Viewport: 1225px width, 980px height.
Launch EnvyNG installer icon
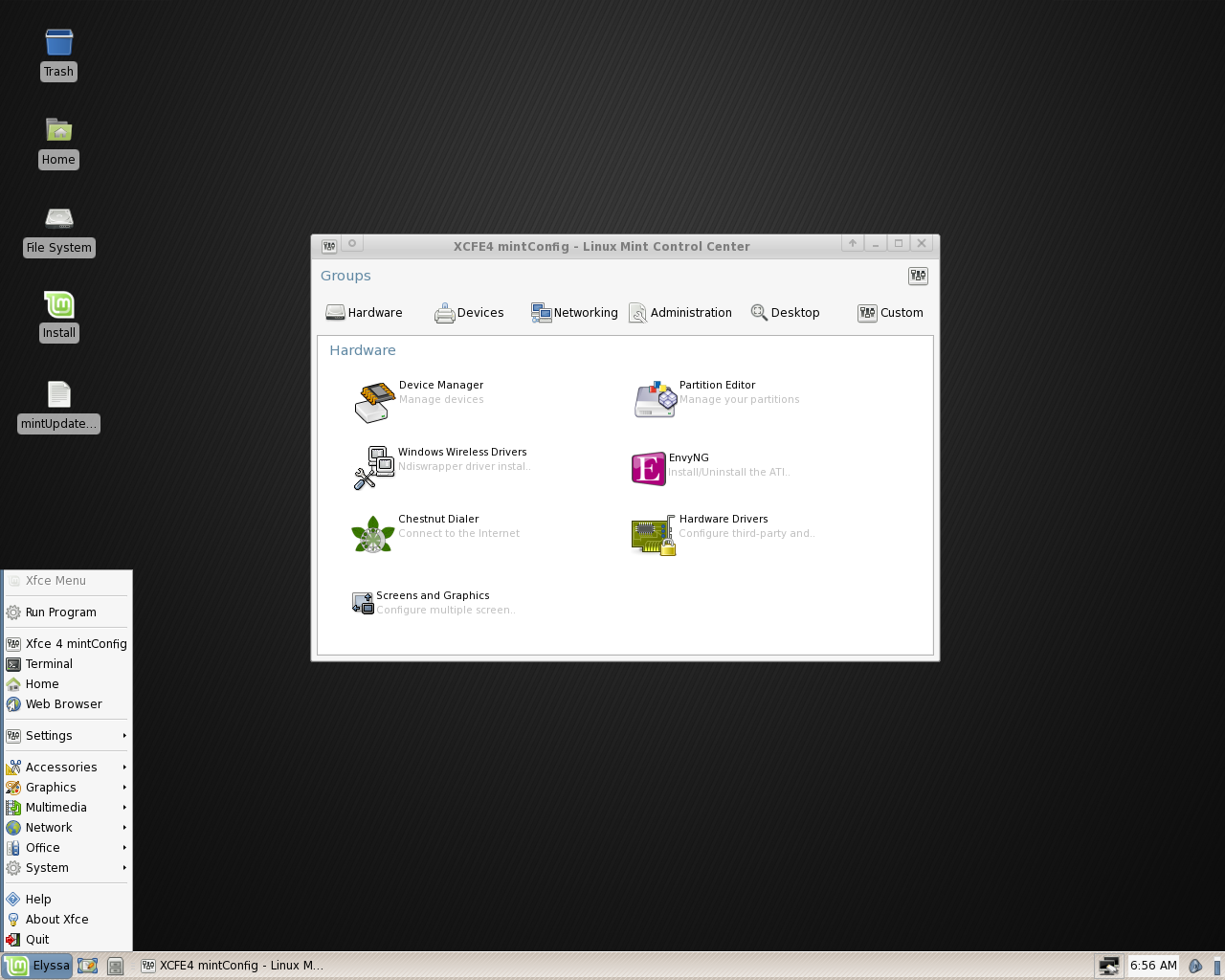click(648, 469)
